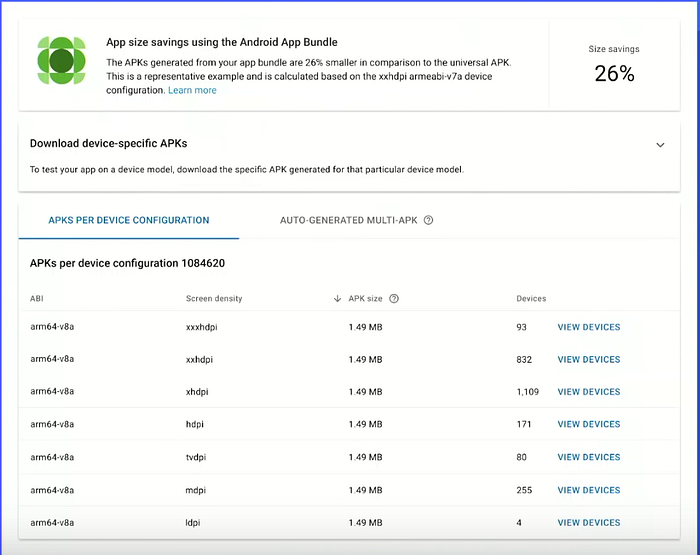Open the Auto-Generated Multi-APK tab
This screenshot has width=700, height=555.
pyautogui.click(x=348, y=220)
